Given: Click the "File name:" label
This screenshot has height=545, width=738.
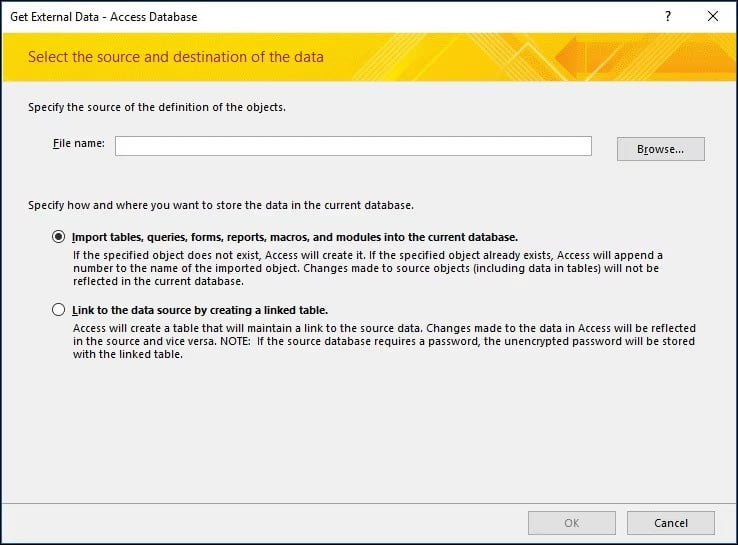Looking at the screenshot, I should pos(78,144).
